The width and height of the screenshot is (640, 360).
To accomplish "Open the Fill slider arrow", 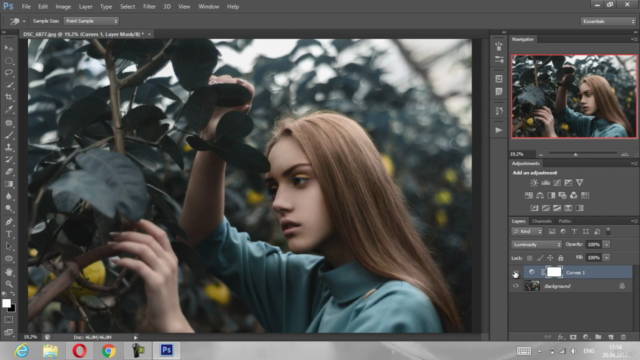I will [607, 258].
